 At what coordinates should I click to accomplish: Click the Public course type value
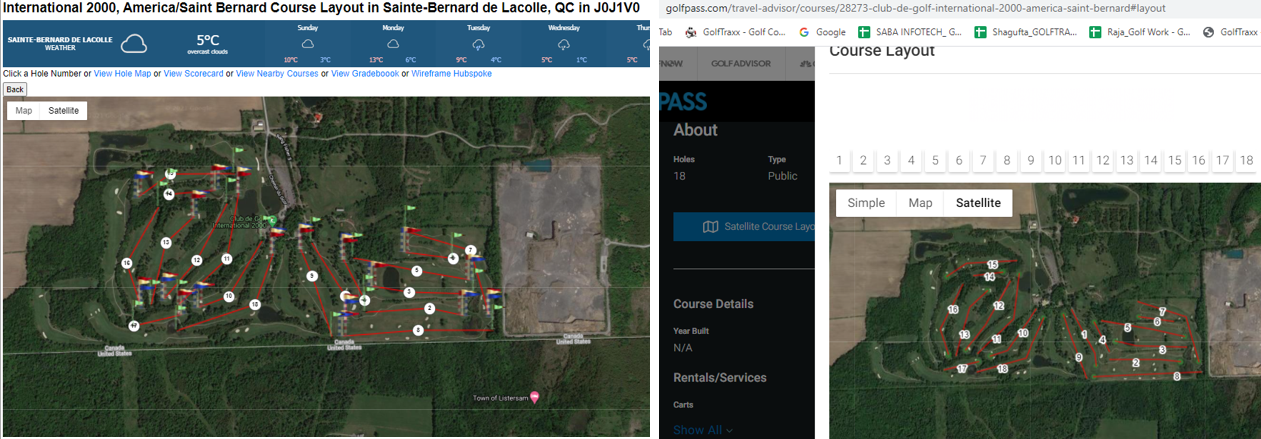click(783, 176)
